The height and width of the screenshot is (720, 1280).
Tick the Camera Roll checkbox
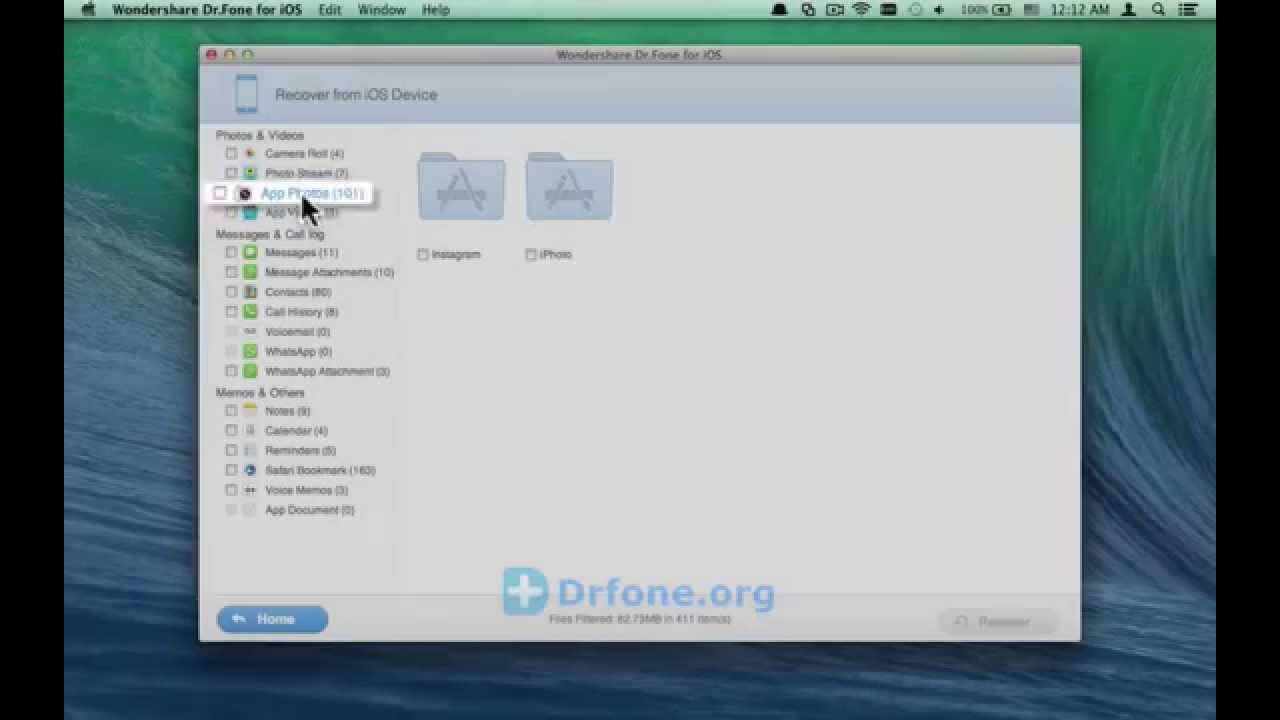tap(231, 154)
